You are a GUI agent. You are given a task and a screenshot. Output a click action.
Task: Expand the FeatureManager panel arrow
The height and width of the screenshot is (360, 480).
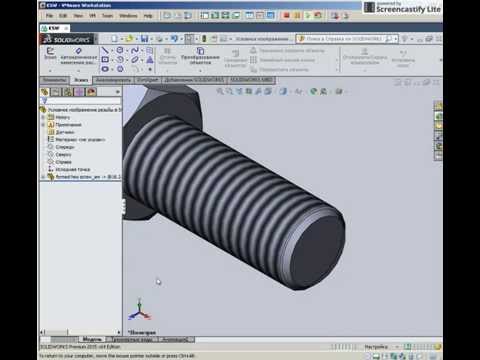(118, 92)
